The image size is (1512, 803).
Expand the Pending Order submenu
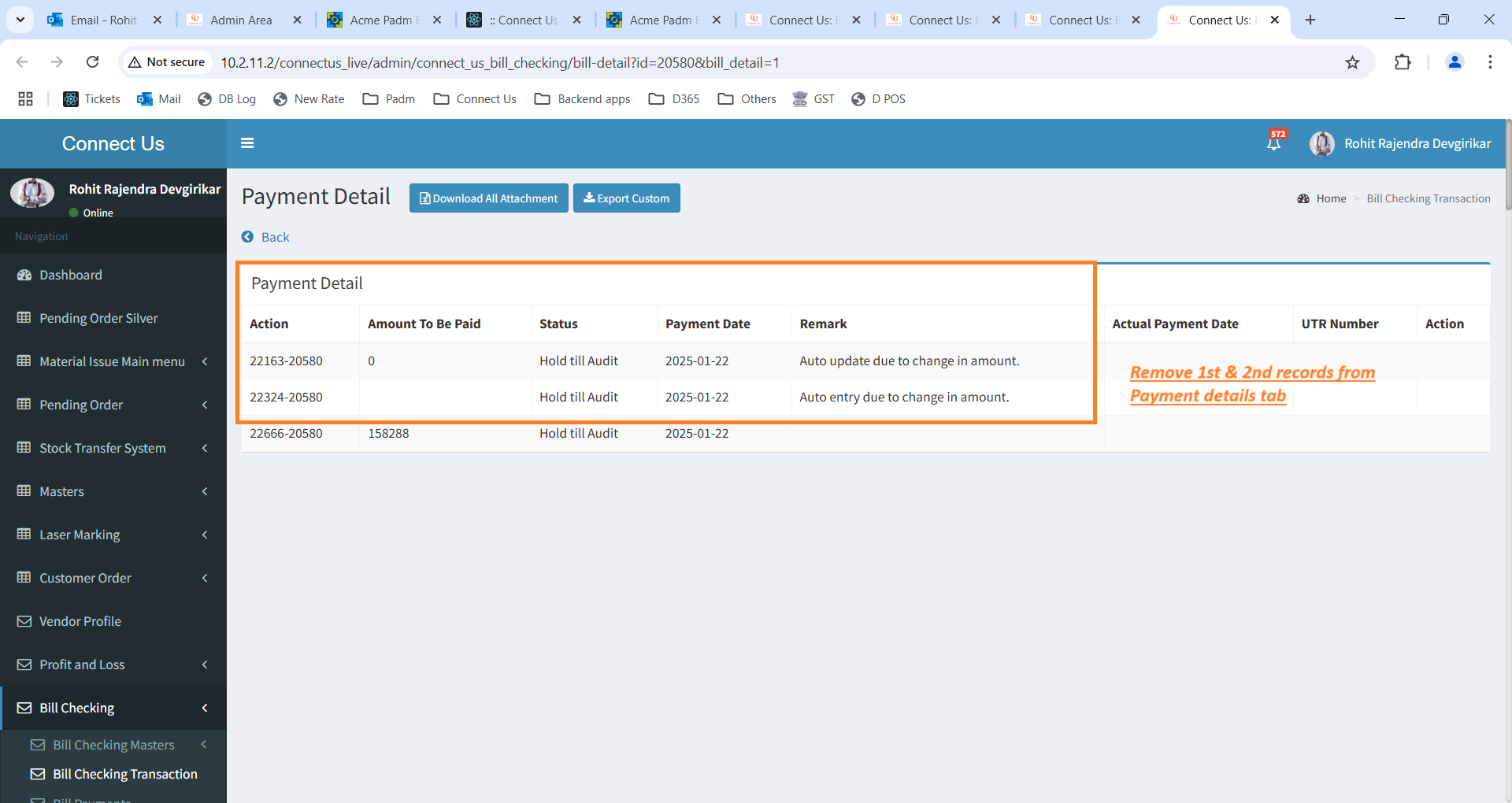(x=113, y=405)
